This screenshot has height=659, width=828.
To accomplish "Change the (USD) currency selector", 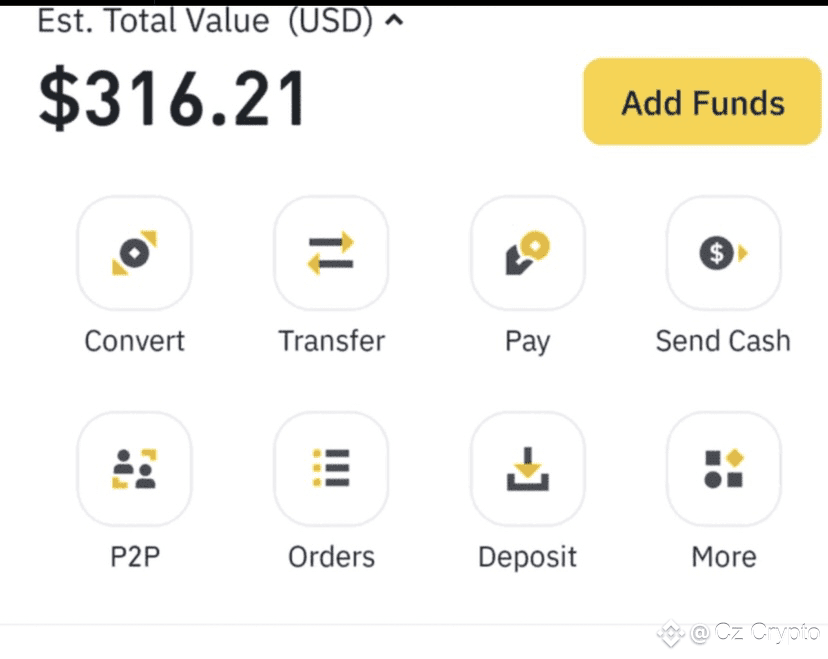I will [x=331, y=21].
